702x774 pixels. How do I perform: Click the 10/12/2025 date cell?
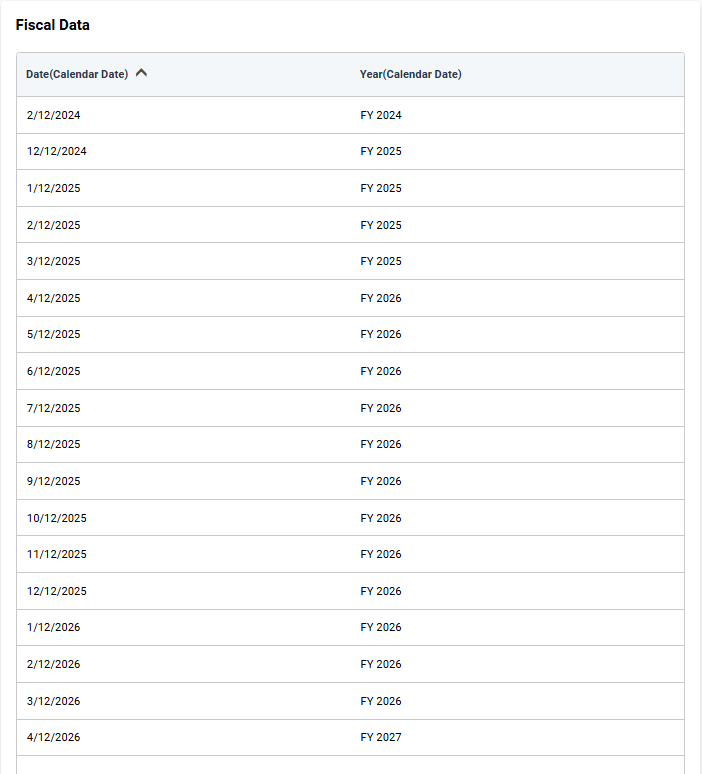57,518
